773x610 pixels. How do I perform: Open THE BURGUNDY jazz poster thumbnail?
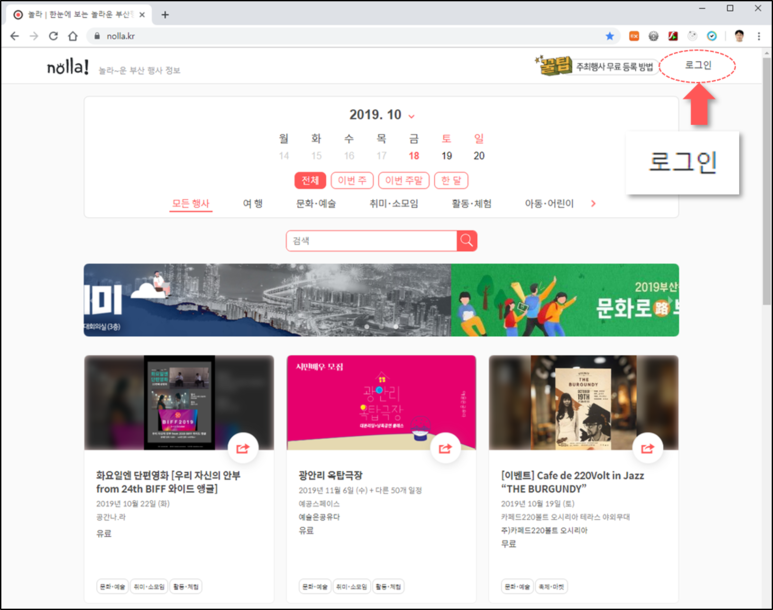pos(584,402)
